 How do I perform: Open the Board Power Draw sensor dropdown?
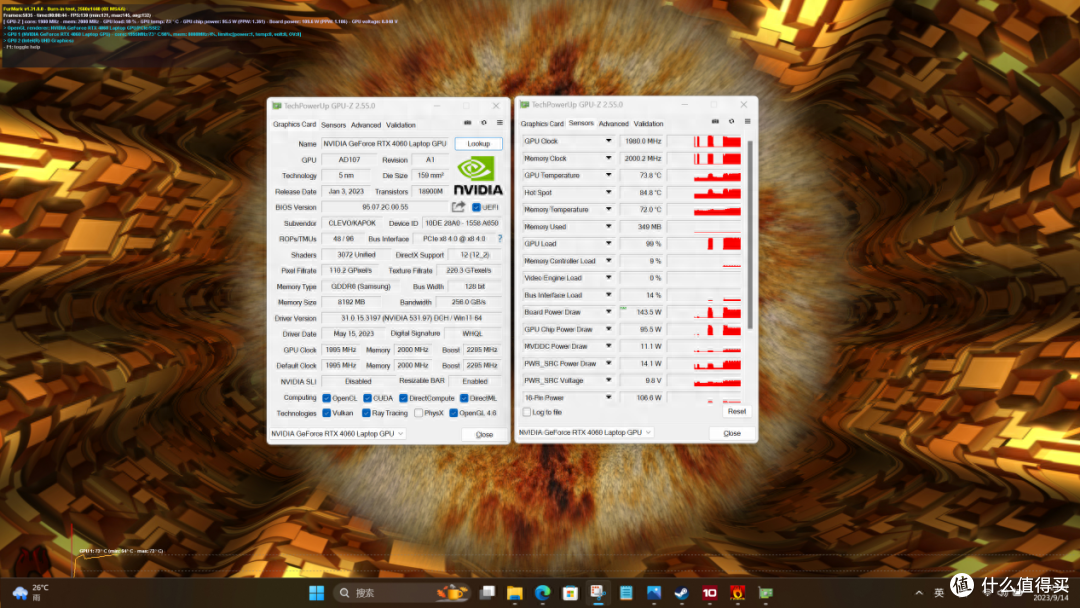click(x=608, y=312)
